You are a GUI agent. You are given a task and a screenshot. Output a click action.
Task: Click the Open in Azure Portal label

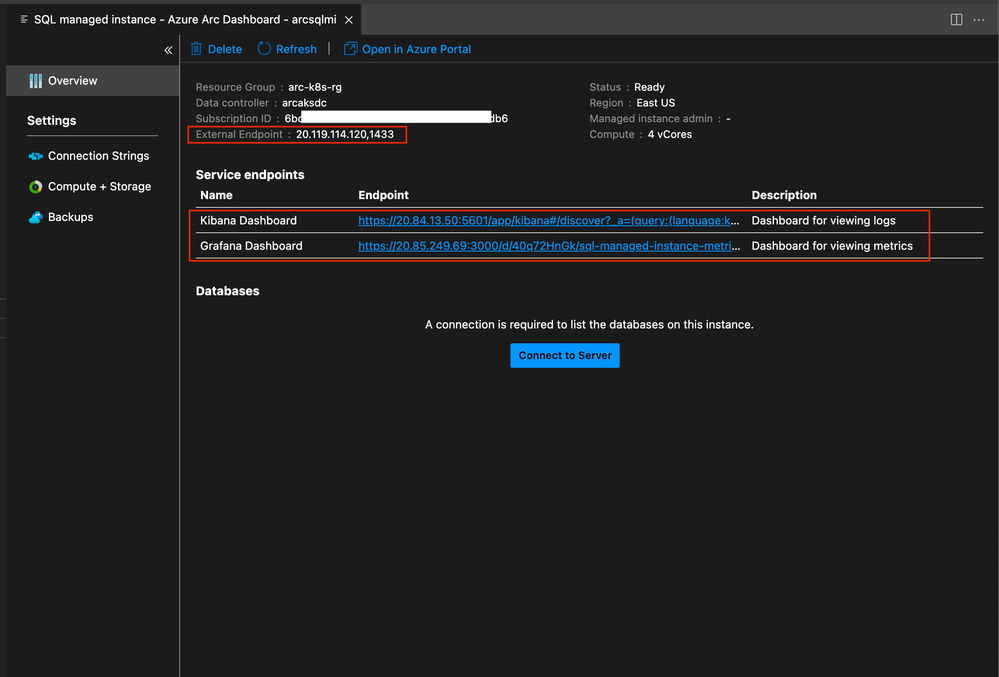[417, 49]
